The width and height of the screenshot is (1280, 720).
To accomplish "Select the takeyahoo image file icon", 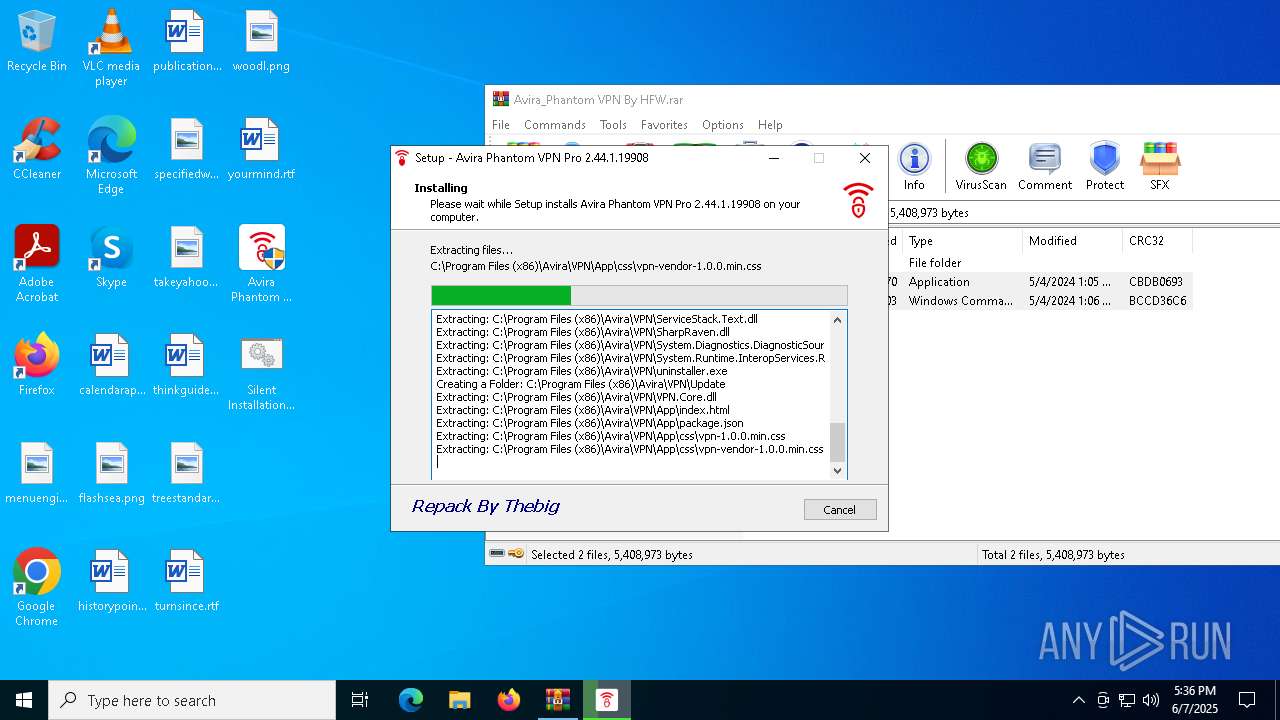I will click(186, 258).
